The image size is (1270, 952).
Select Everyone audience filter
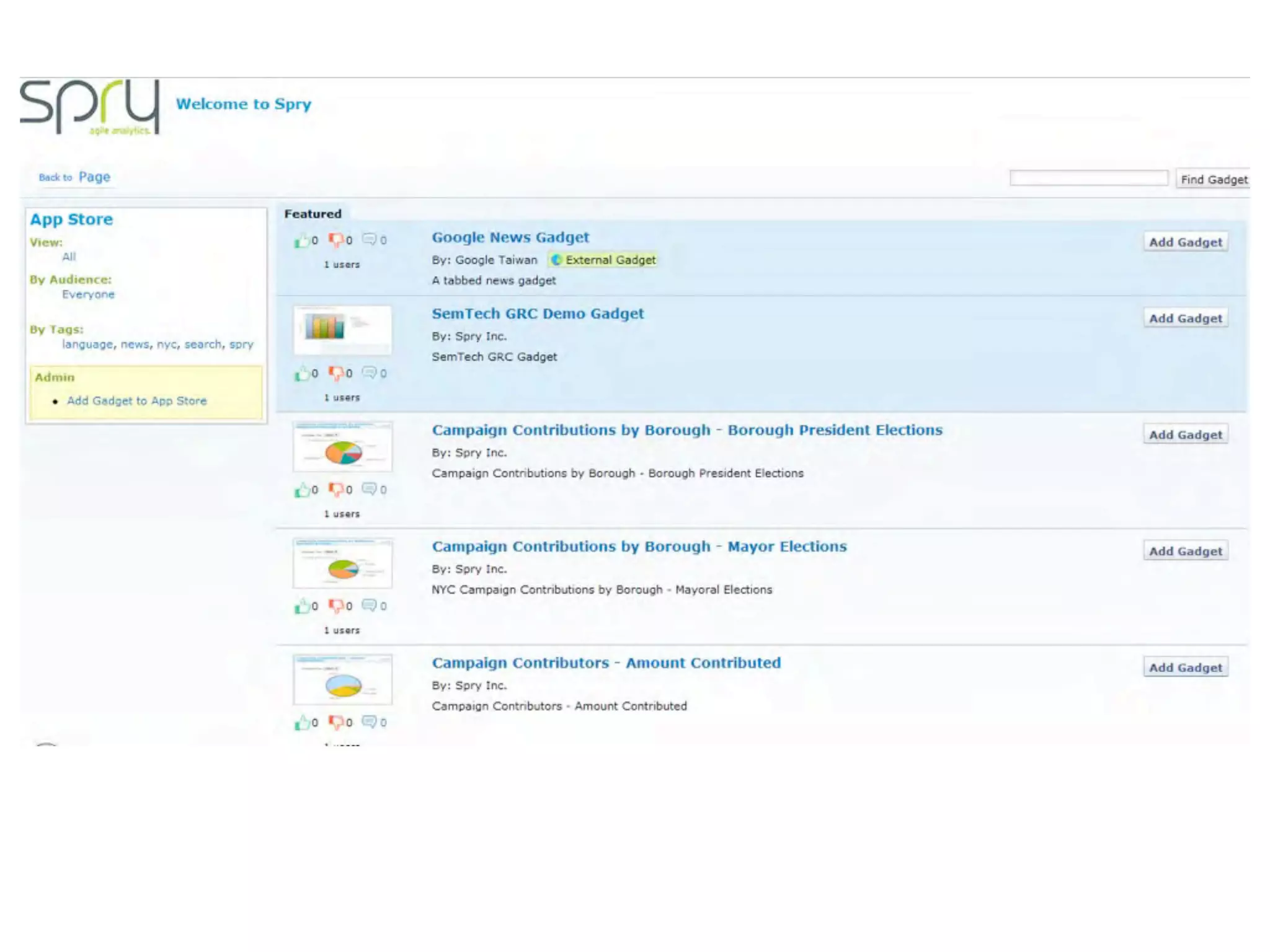[88, 294]
